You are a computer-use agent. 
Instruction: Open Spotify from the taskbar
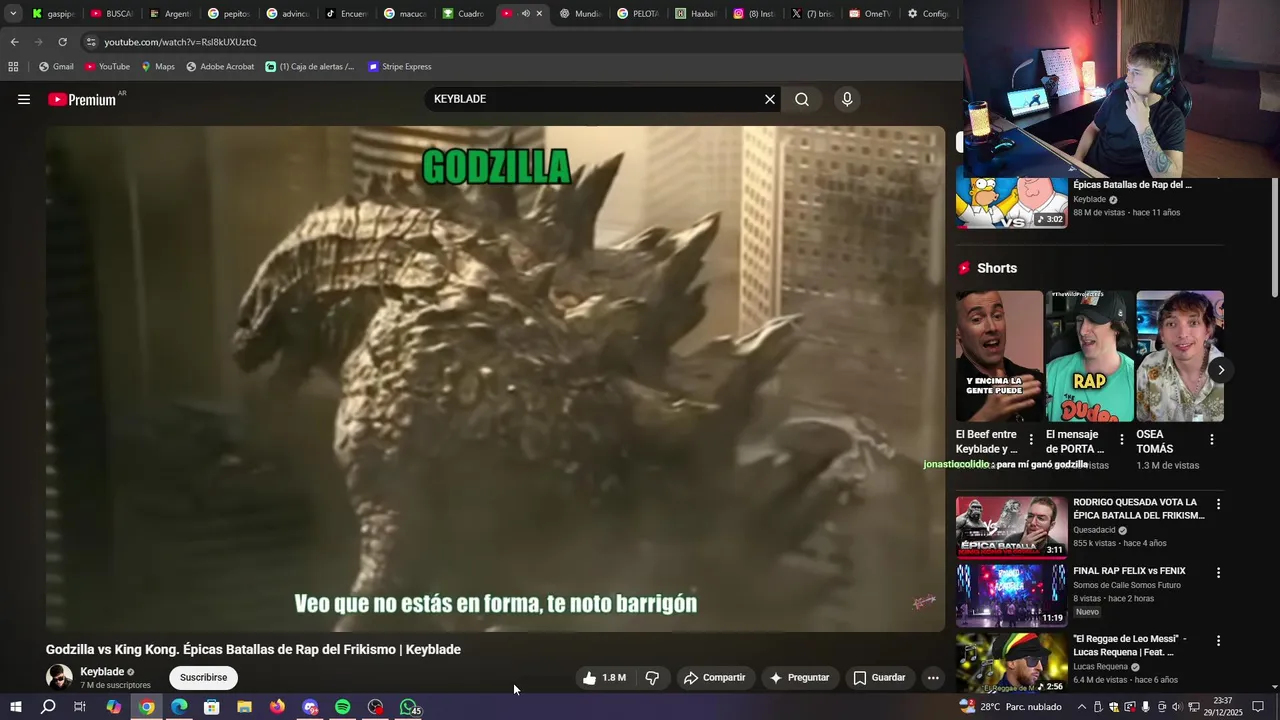(x=342, y=707)
